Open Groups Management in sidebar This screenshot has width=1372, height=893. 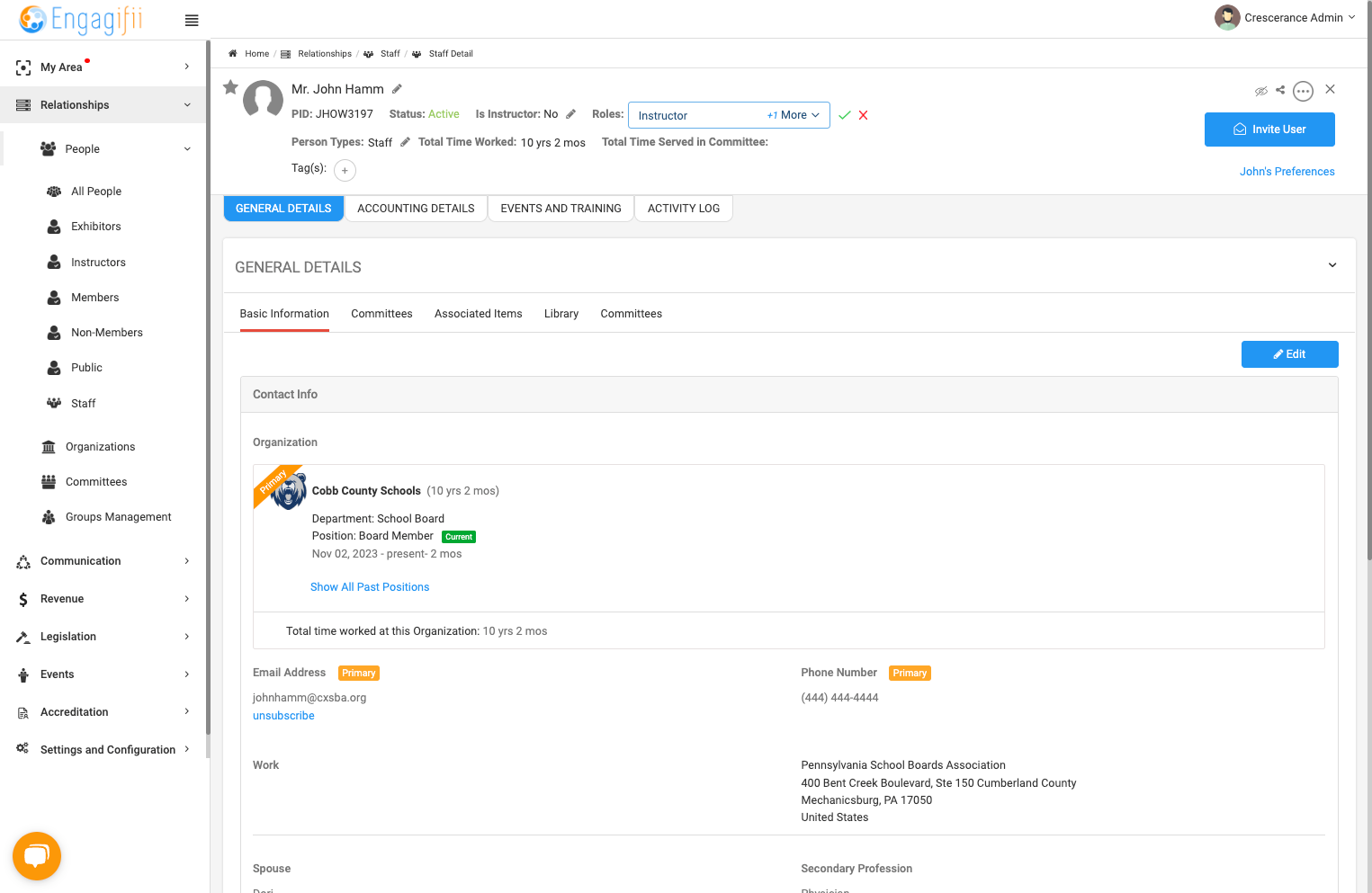118,517
